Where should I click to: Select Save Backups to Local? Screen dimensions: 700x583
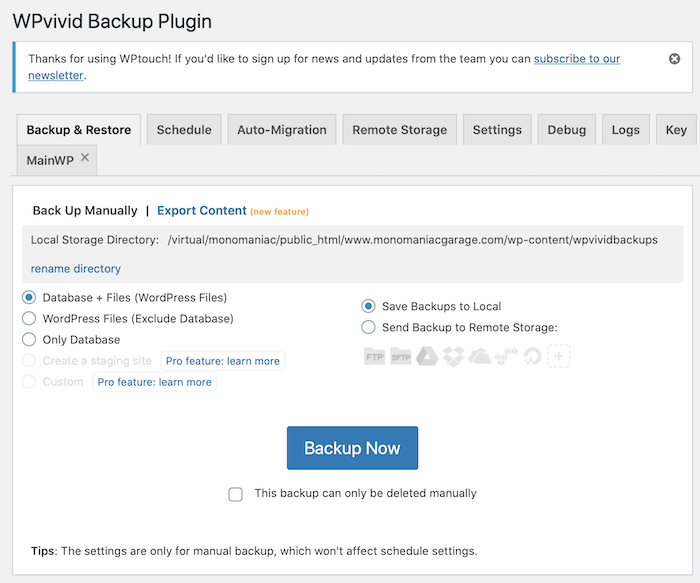[368, 306]
